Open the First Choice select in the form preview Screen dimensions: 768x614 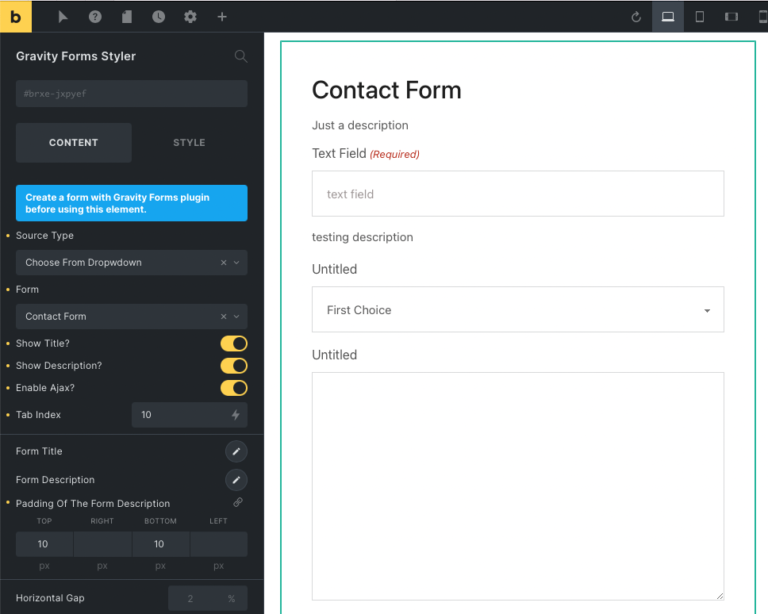(518, 309)
